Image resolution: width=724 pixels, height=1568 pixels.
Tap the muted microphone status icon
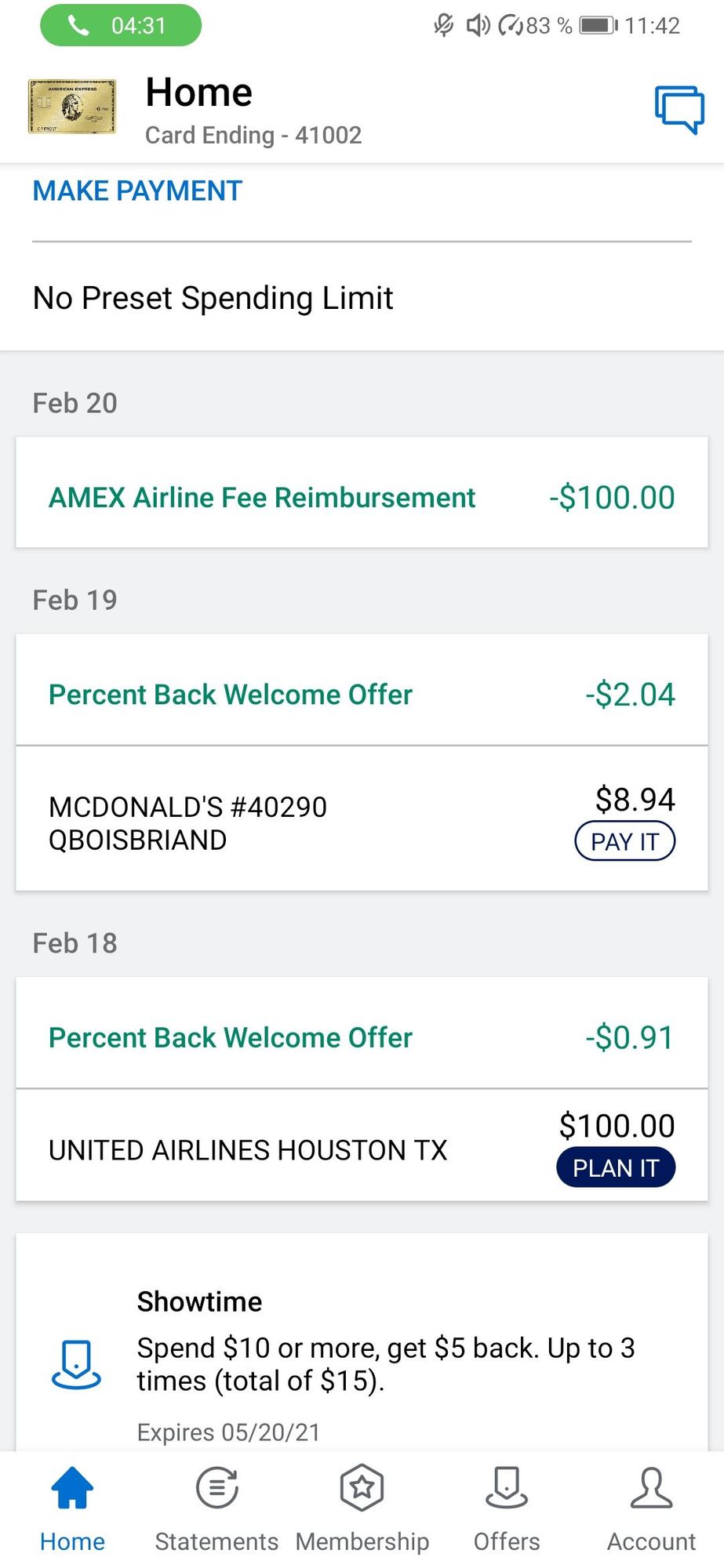(444, 26)
